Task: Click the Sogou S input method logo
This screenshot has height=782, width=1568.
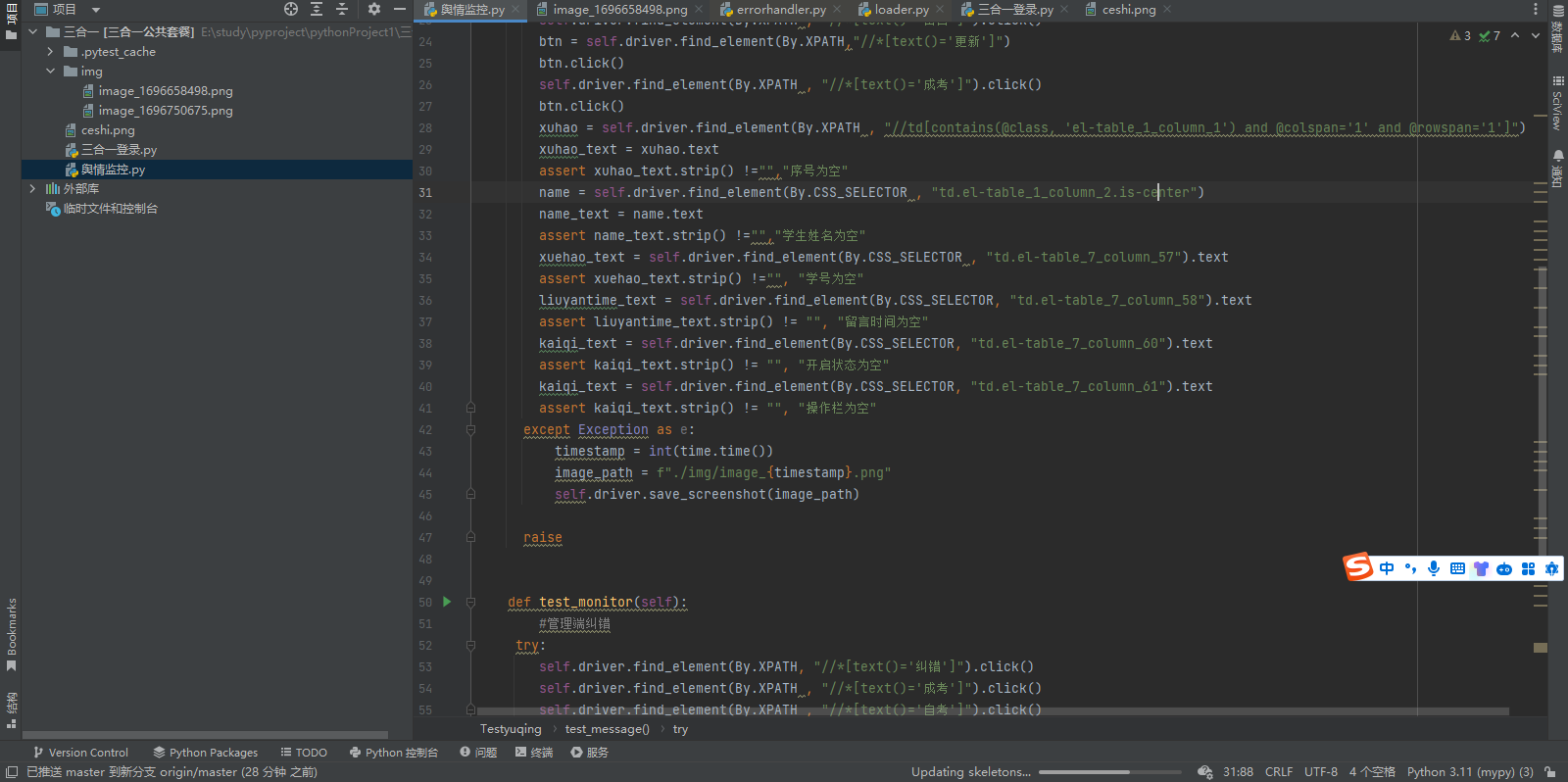Action: 1358,566
